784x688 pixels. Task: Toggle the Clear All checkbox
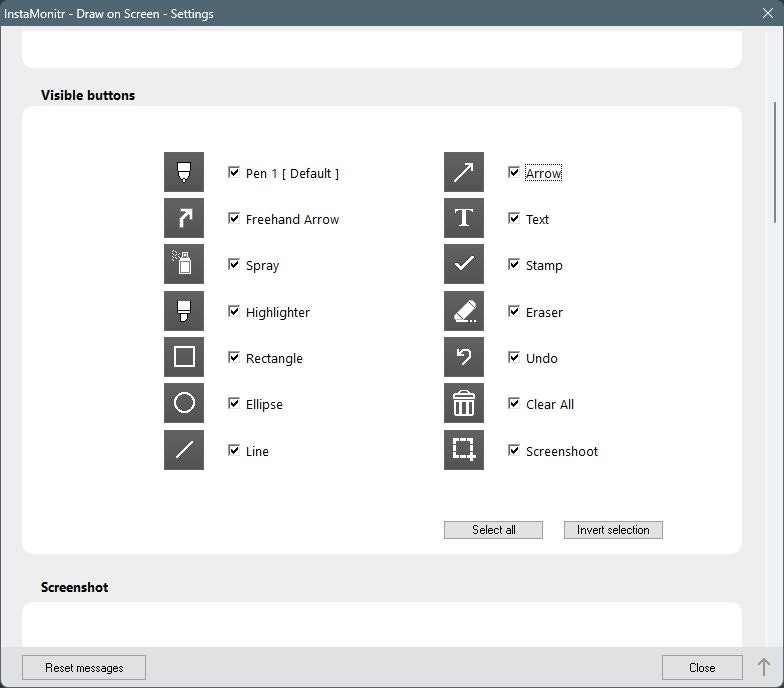click(x=514, y=404)
